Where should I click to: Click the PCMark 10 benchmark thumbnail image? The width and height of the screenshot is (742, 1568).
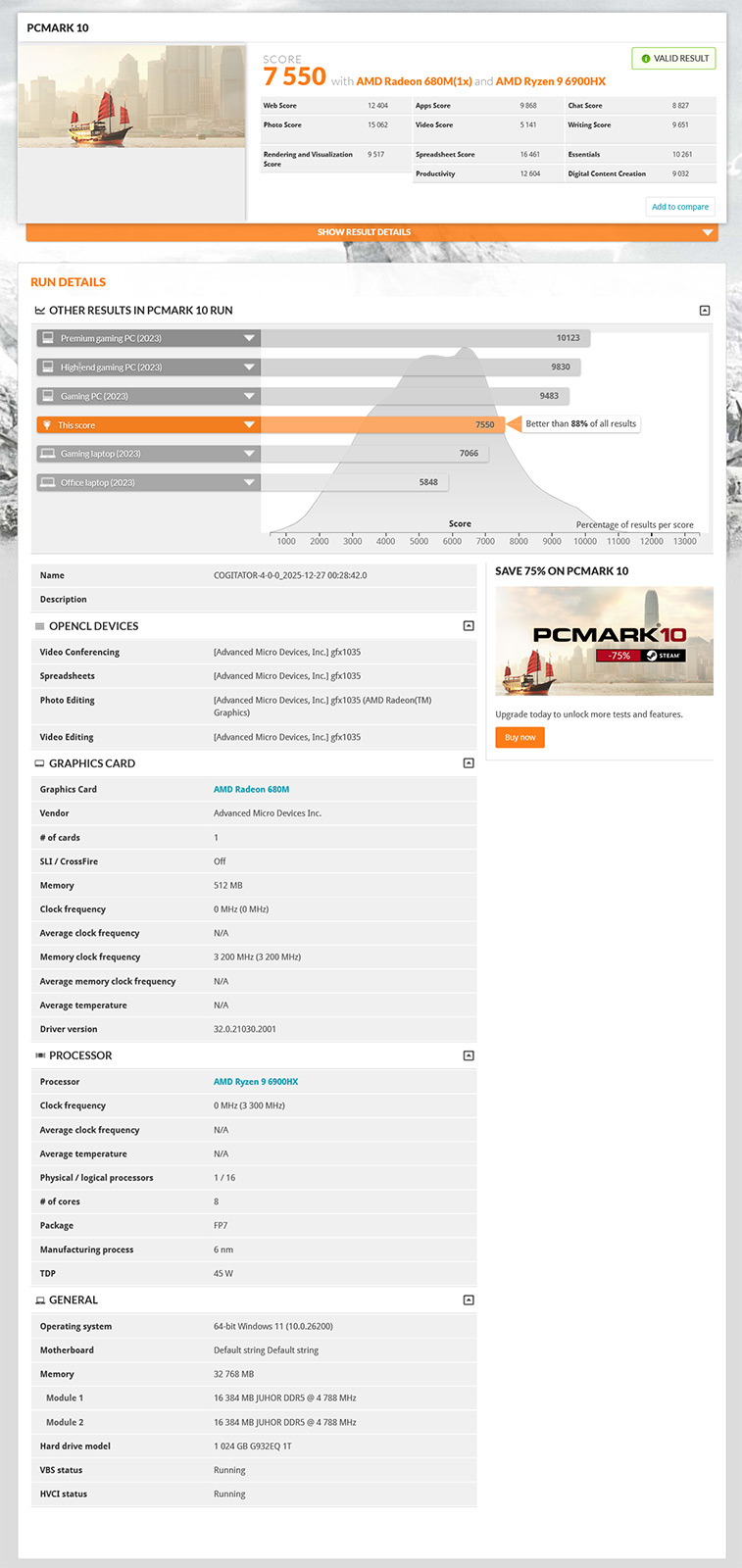pyautogui.click(x=131, y=96)
